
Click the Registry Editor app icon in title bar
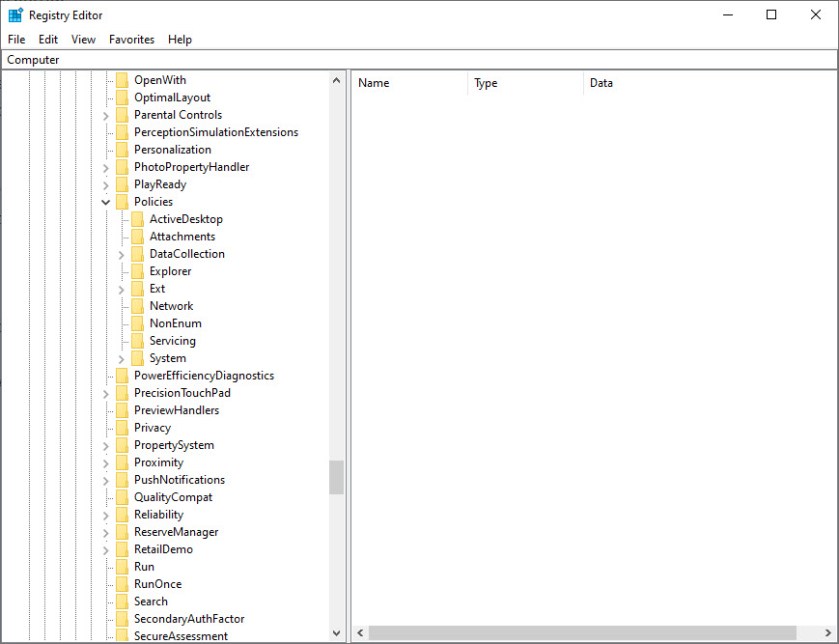point(15,15)
